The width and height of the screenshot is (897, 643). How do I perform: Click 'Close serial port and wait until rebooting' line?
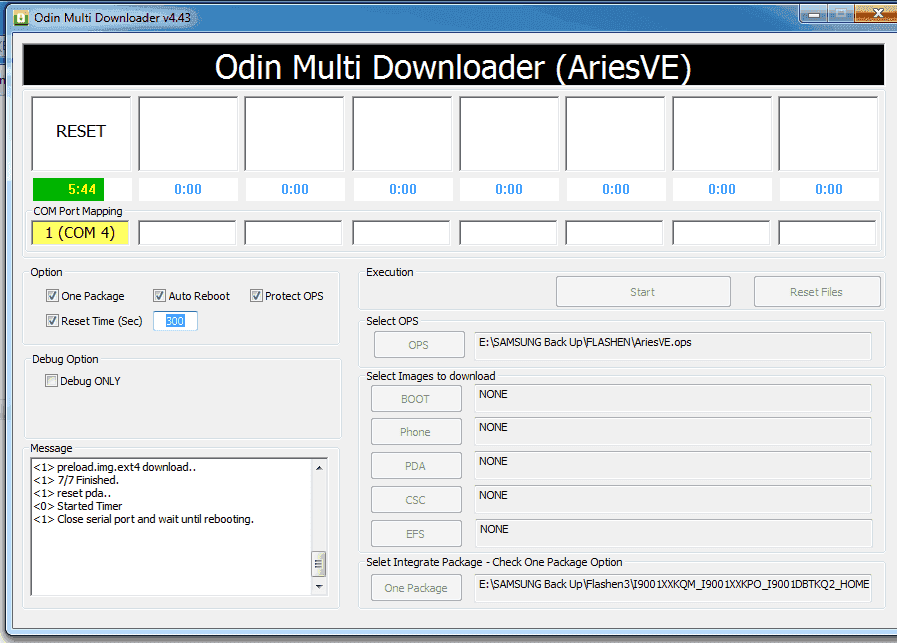click(x=143, y=519)
